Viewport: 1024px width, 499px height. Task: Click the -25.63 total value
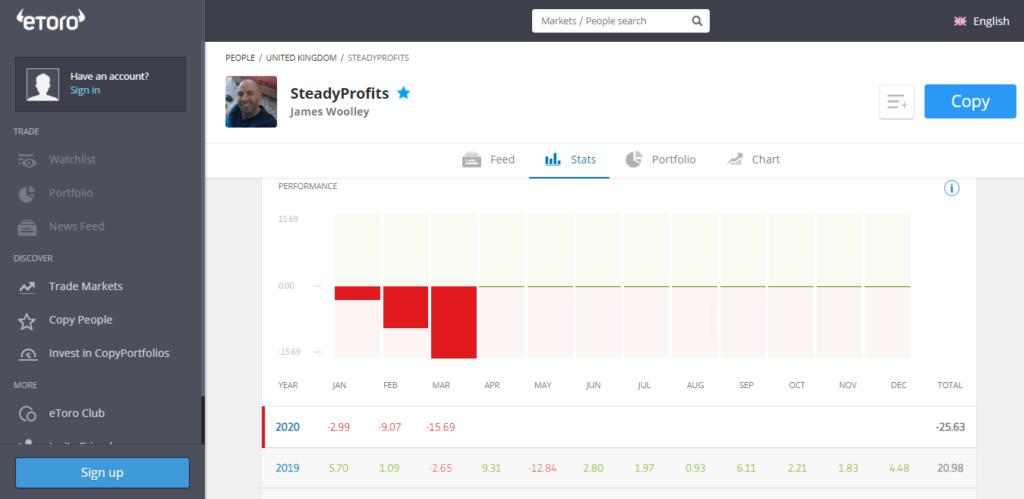click(950, 427)
